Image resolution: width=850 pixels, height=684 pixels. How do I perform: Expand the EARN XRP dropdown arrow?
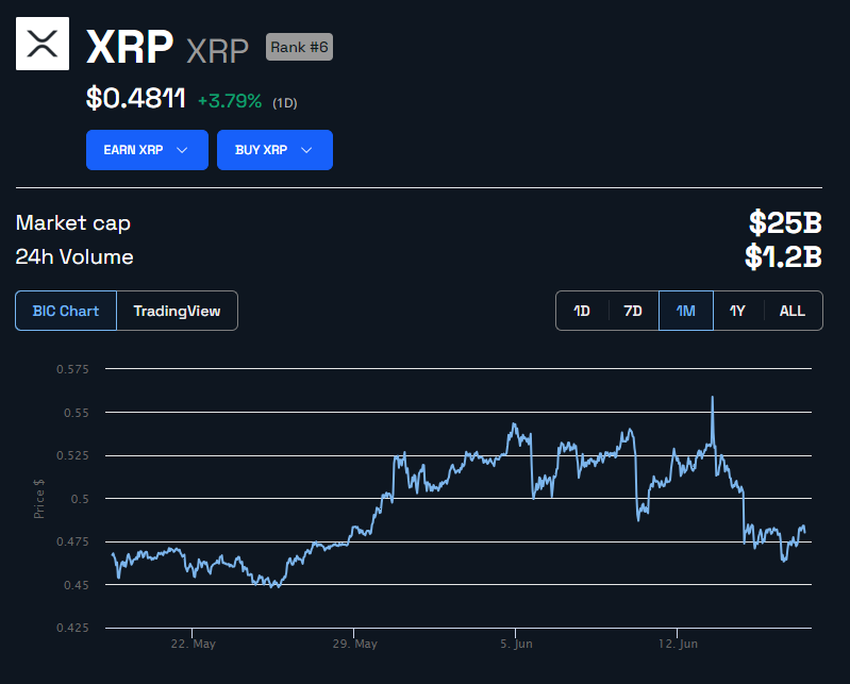182,150
